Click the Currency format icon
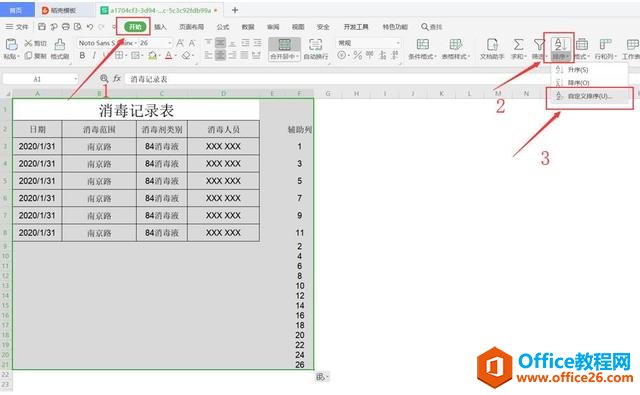640x395 pixels. click(x=342, y=55)
